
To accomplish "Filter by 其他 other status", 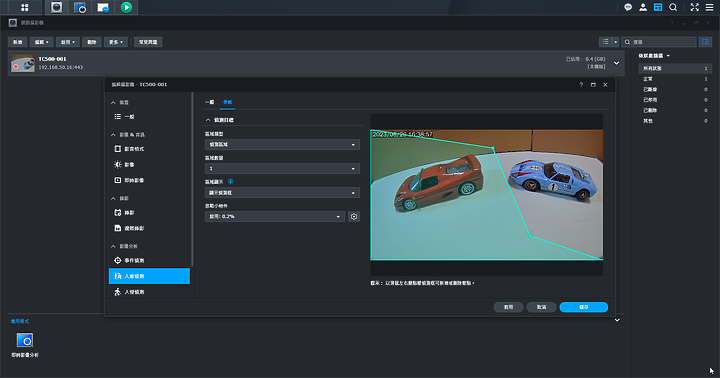I will coord(675,121).
